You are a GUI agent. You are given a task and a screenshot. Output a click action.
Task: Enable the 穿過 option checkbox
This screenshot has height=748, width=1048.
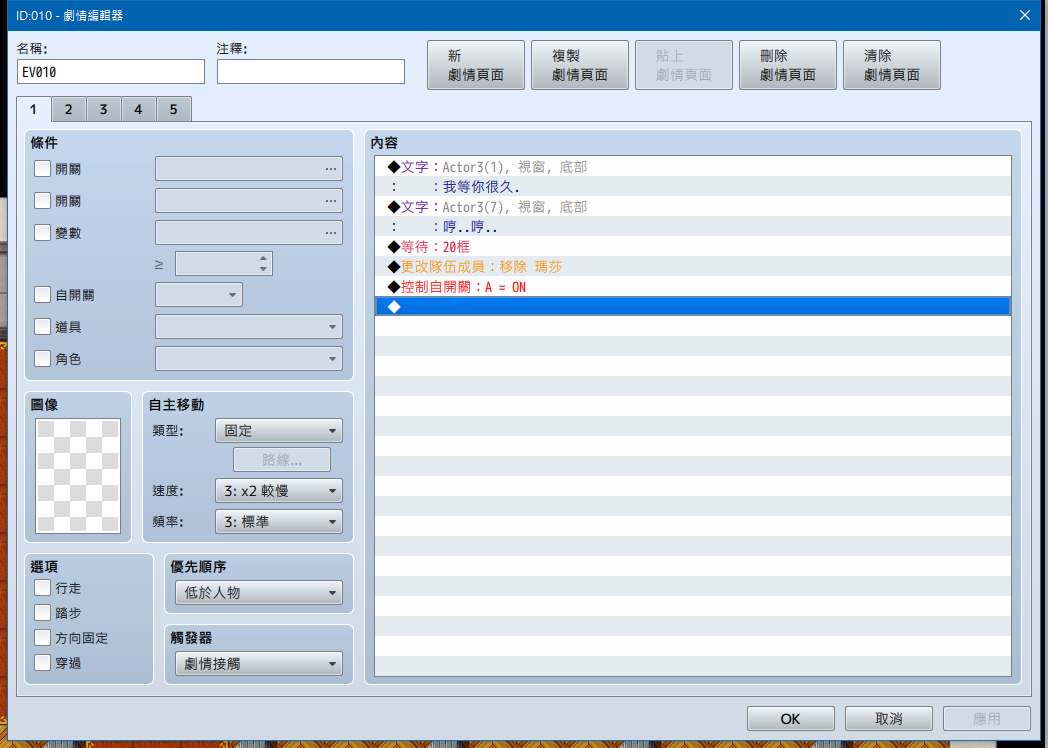point(42,663)
